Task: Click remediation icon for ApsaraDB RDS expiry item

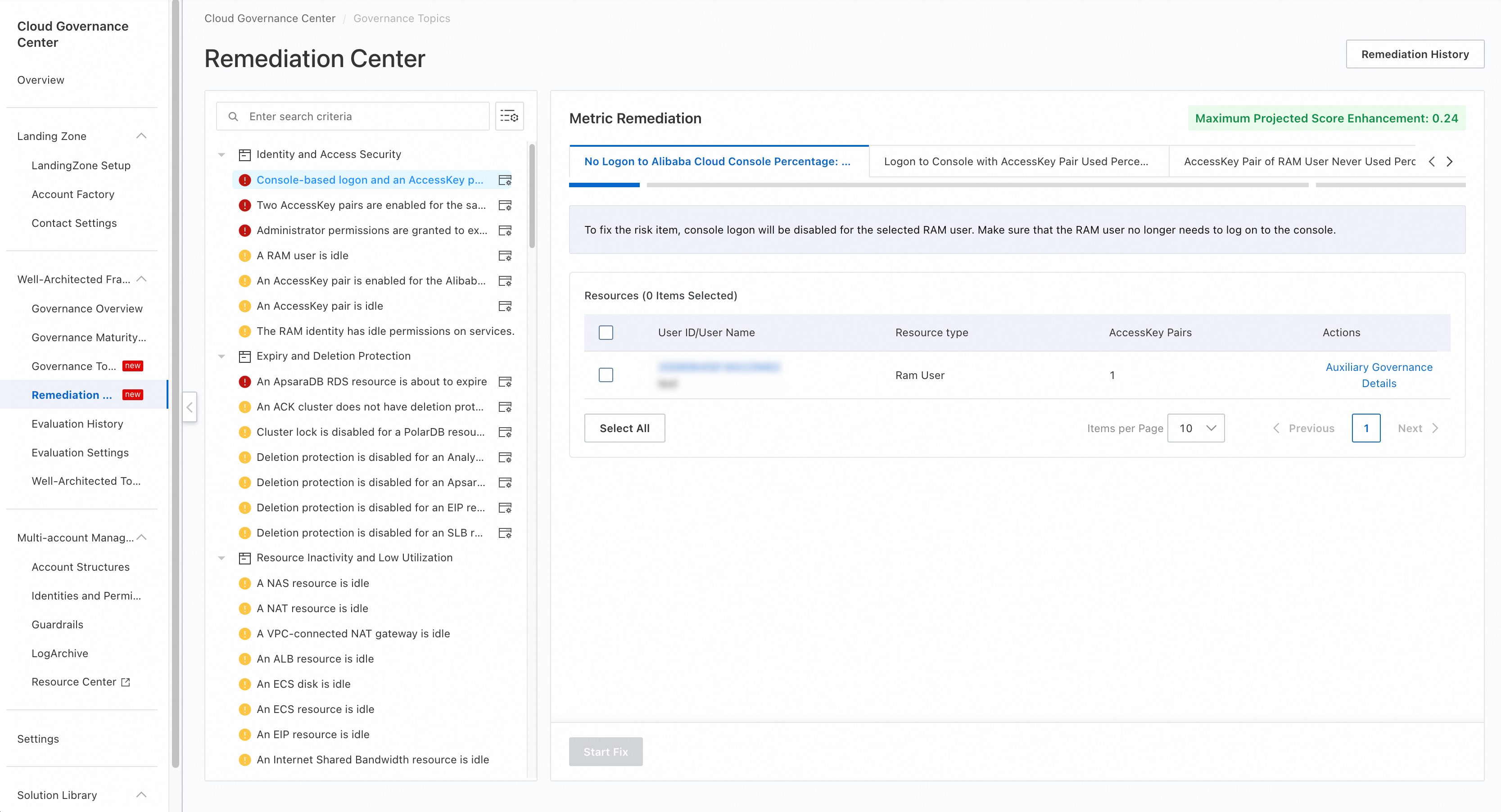Action: pos(505,382)
